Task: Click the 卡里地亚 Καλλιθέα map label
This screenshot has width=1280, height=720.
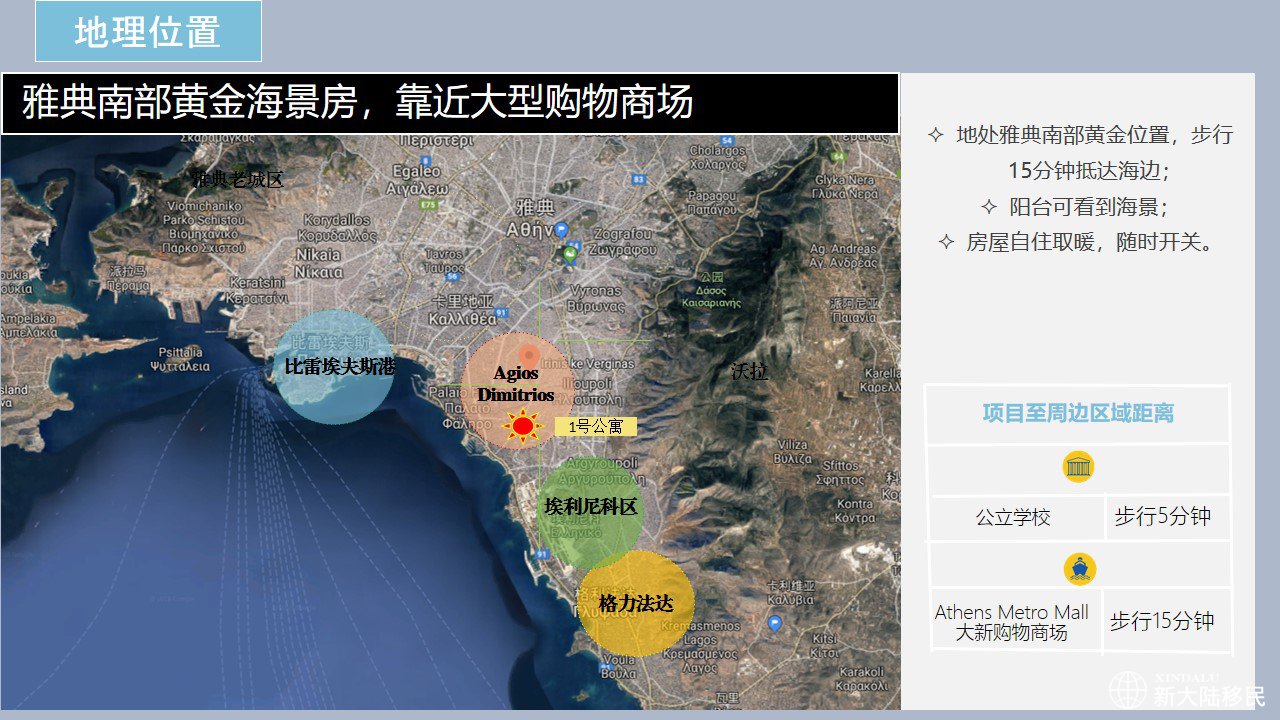Action: (463, 311)
